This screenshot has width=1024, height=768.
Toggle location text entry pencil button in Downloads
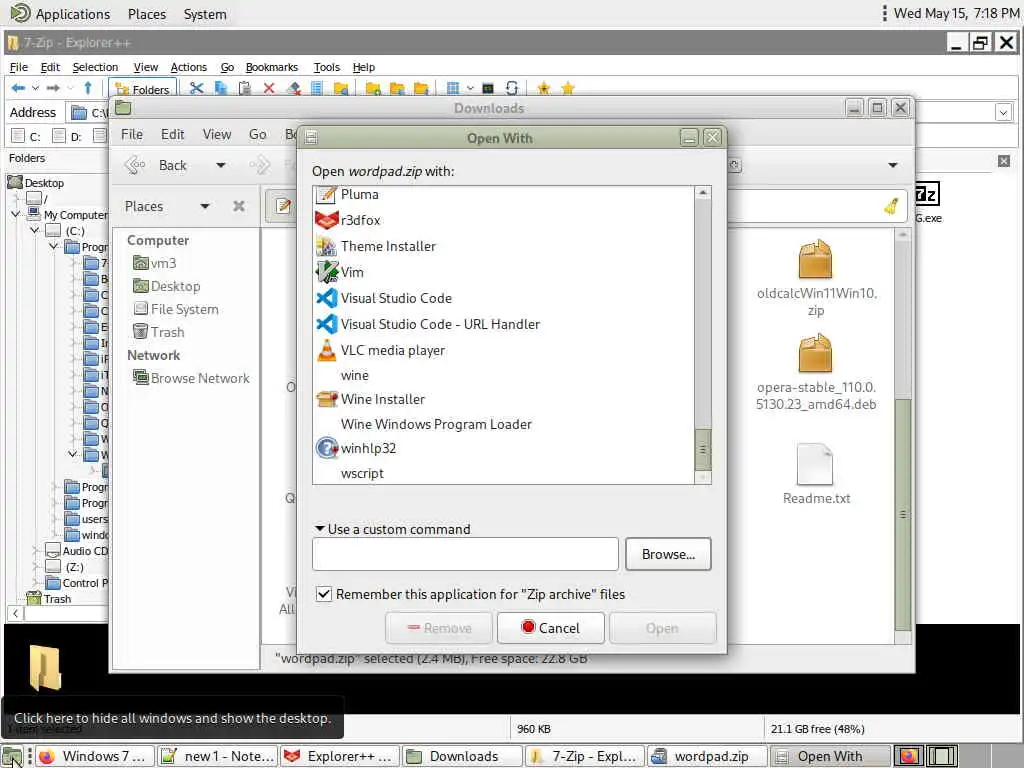[x=283, y=206]
